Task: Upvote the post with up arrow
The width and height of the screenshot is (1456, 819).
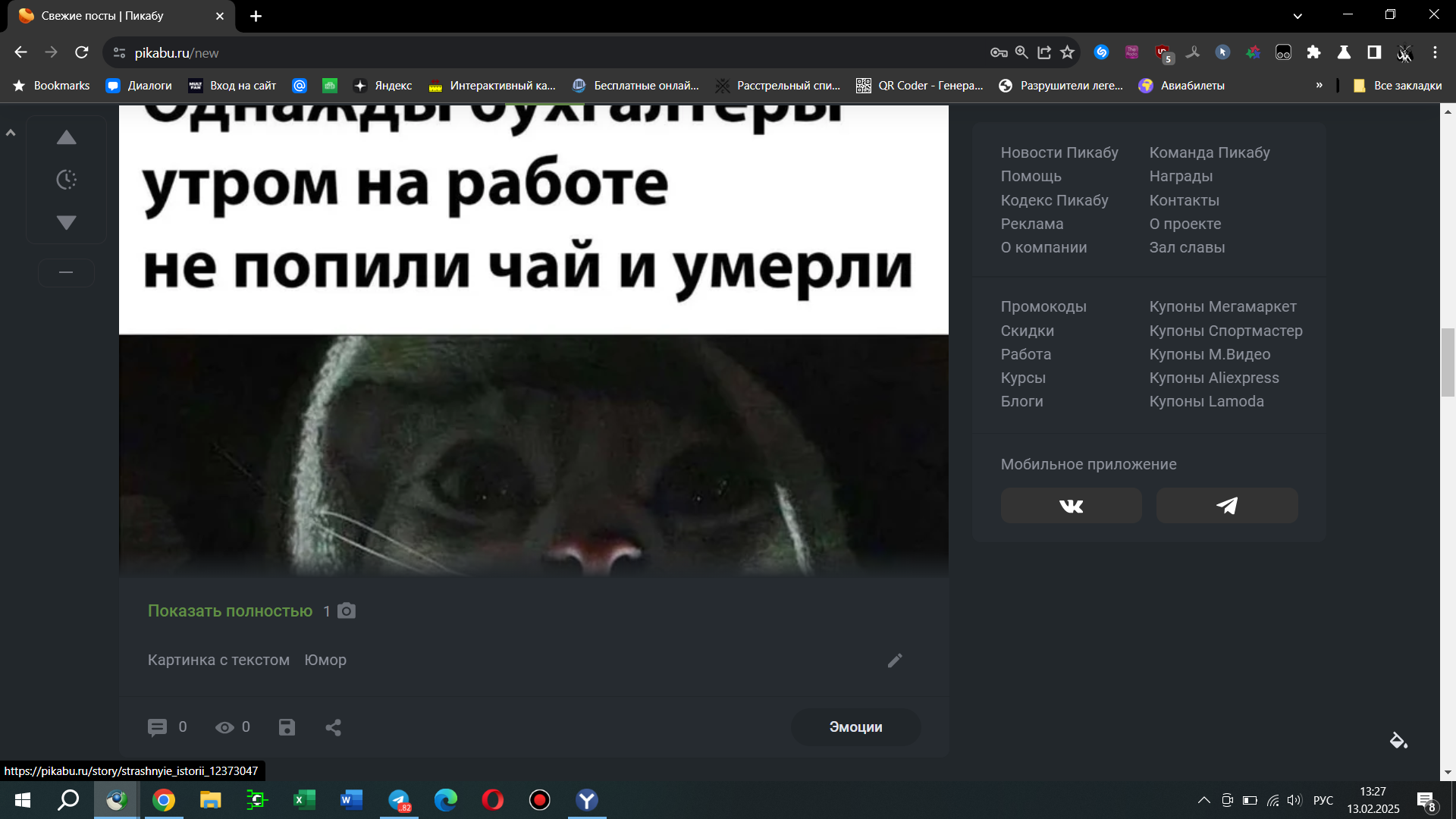Action: click(x=67, y=137)
